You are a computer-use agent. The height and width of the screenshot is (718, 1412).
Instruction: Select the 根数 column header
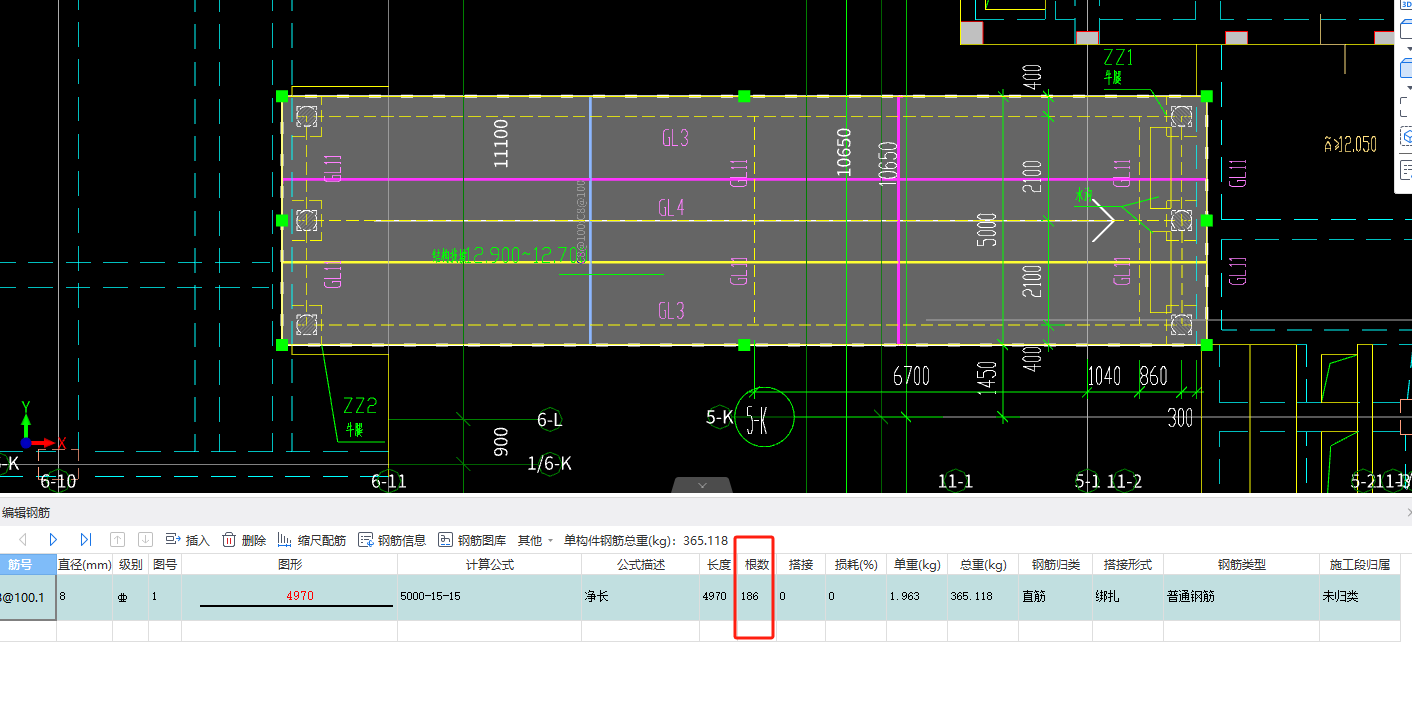[756, 564]
